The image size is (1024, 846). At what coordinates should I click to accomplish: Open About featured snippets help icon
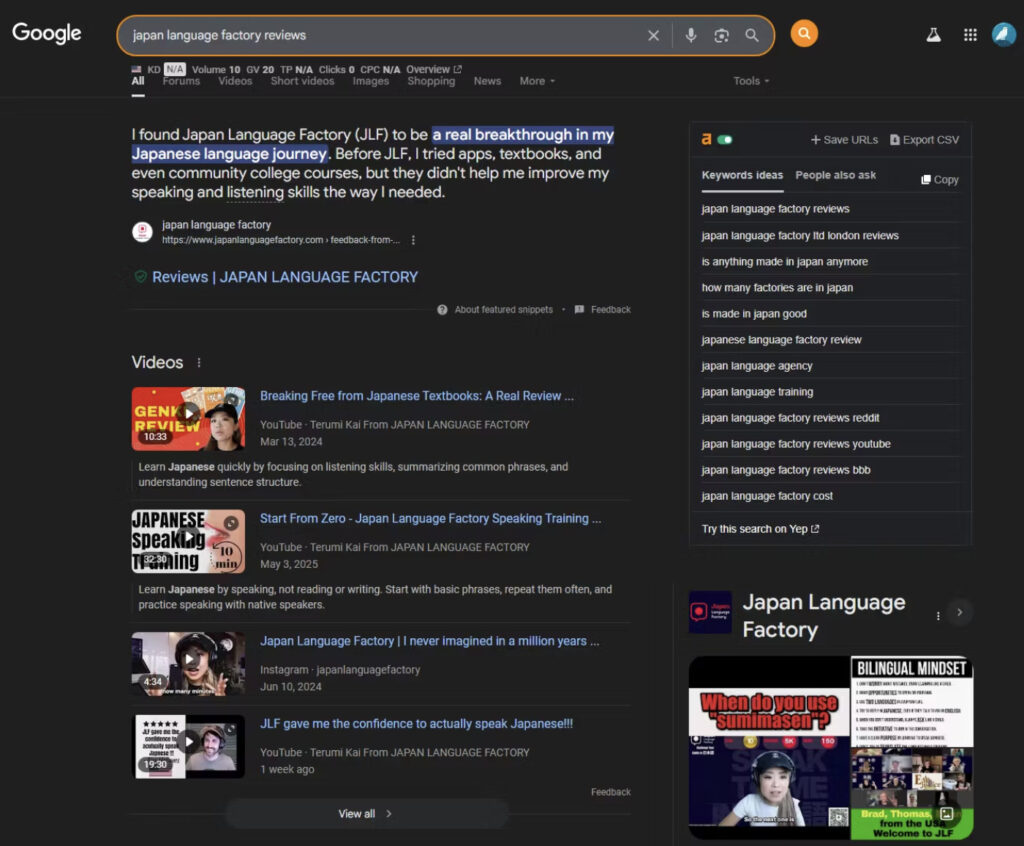click(442, 310)
